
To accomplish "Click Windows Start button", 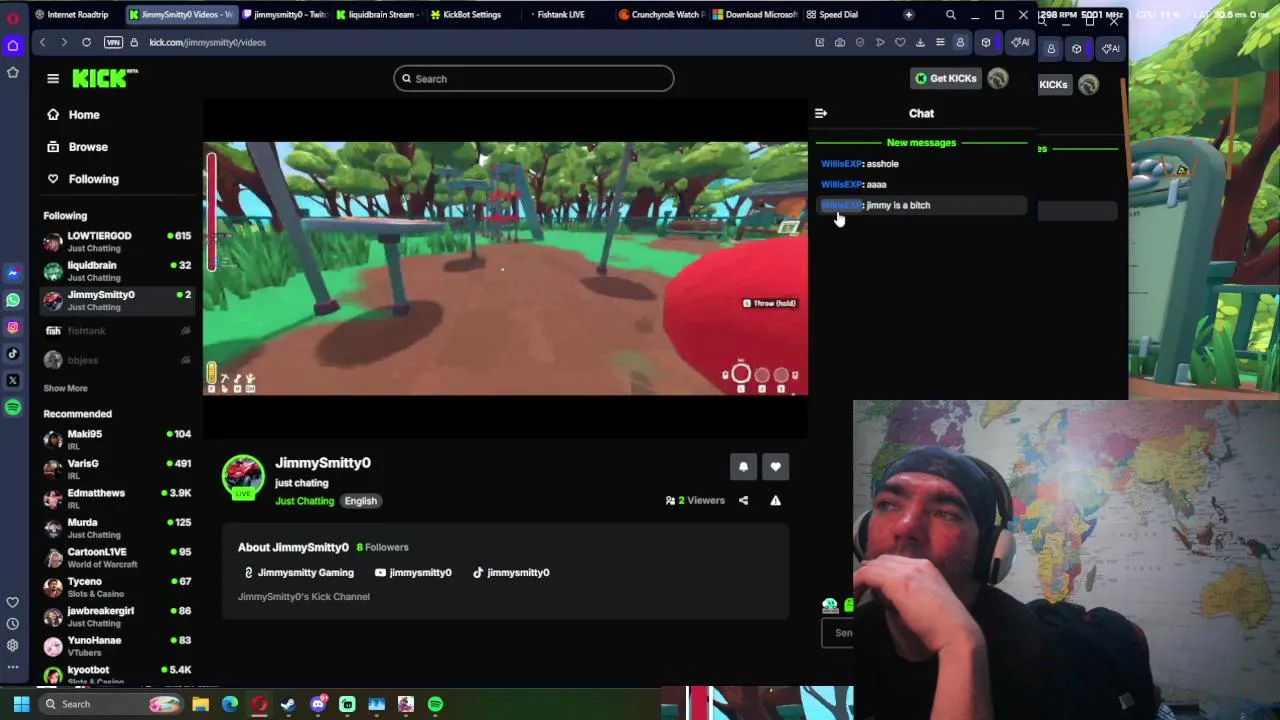I will coord(21,704).
